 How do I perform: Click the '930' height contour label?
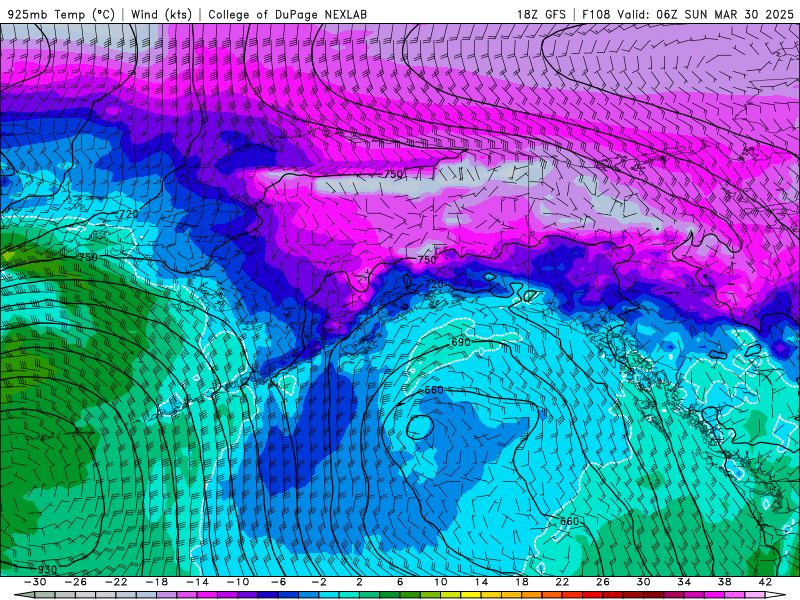pyautogui.click(x=47, y=569)
